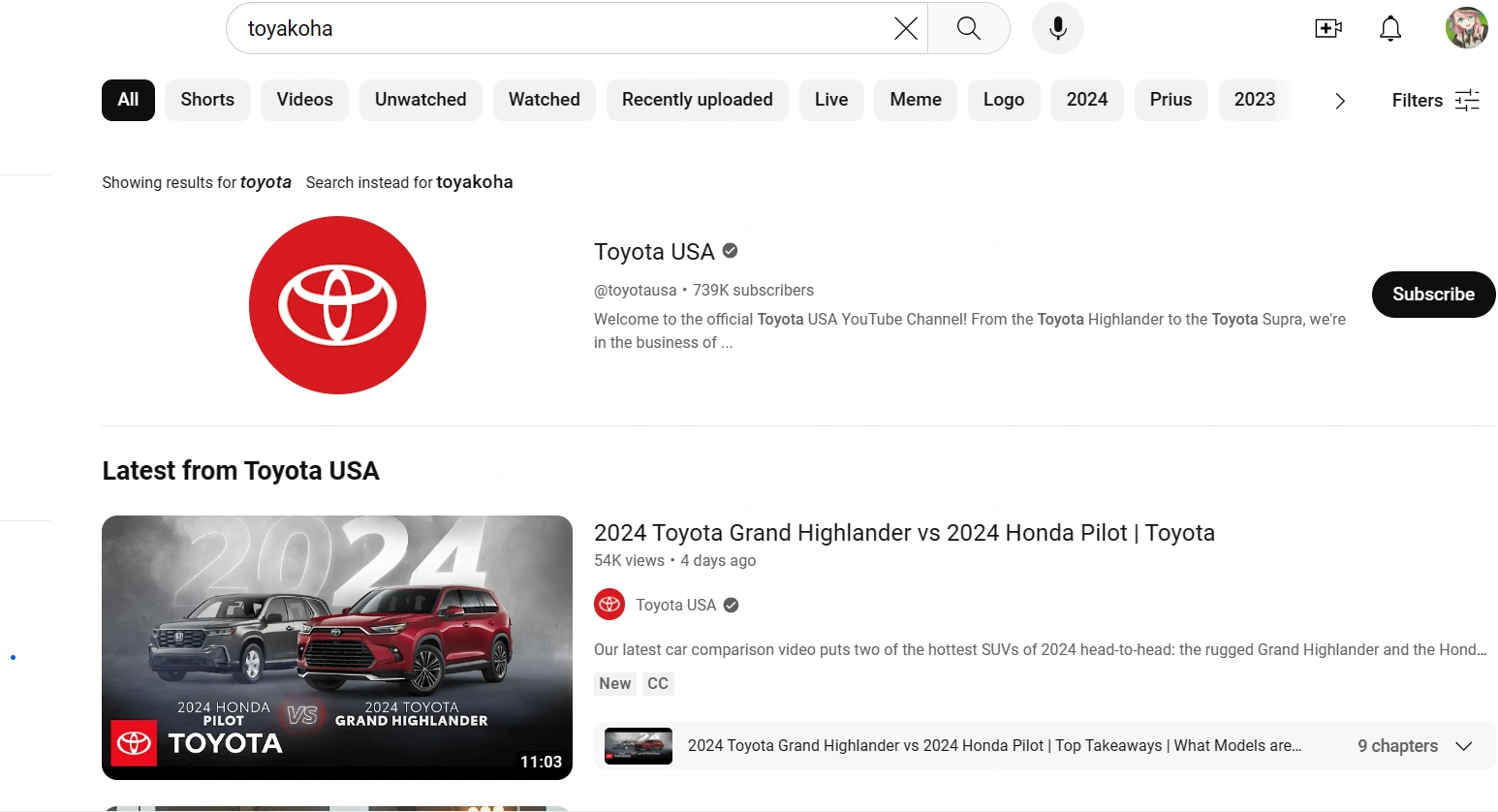The height and width of the screenshot is (812, 1498).
Task: Click the small chapter preview thumbnail
Action: click(x=639, y=746)
